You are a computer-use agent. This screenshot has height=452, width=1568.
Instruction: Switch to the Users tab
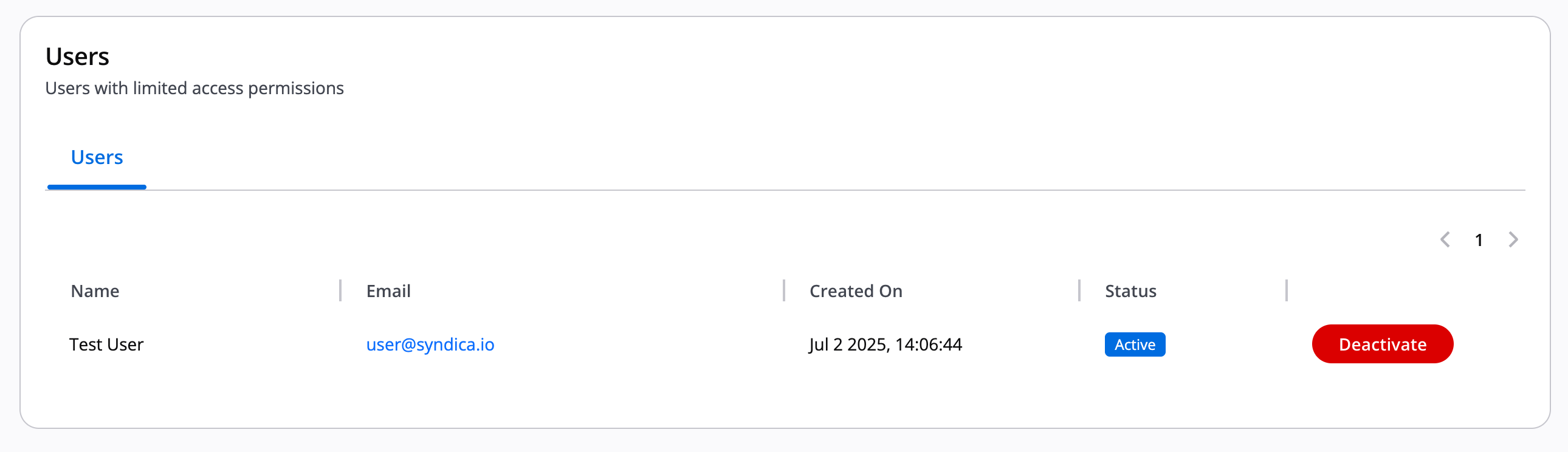(x=97, y=157)
